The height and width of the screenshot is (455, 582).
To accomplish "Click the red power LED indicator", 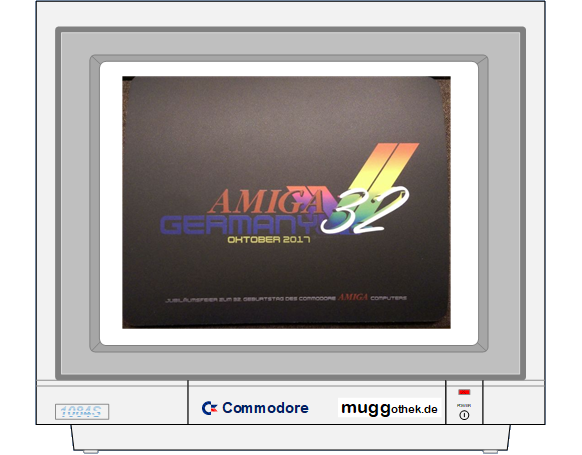I will click(x=464, y=392).
